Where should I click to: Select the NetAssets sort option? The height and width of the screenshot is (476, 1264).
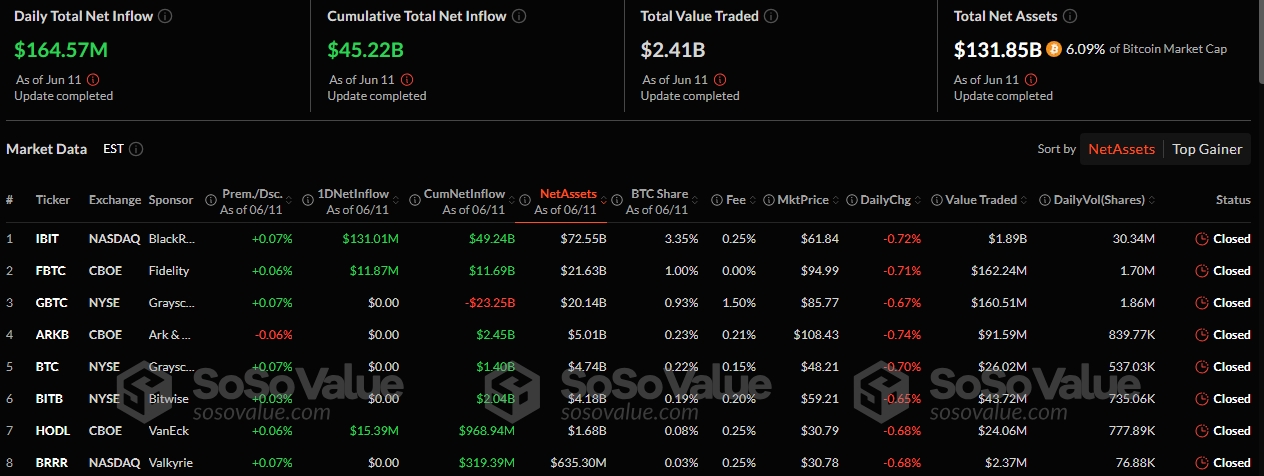[1122, 149]
